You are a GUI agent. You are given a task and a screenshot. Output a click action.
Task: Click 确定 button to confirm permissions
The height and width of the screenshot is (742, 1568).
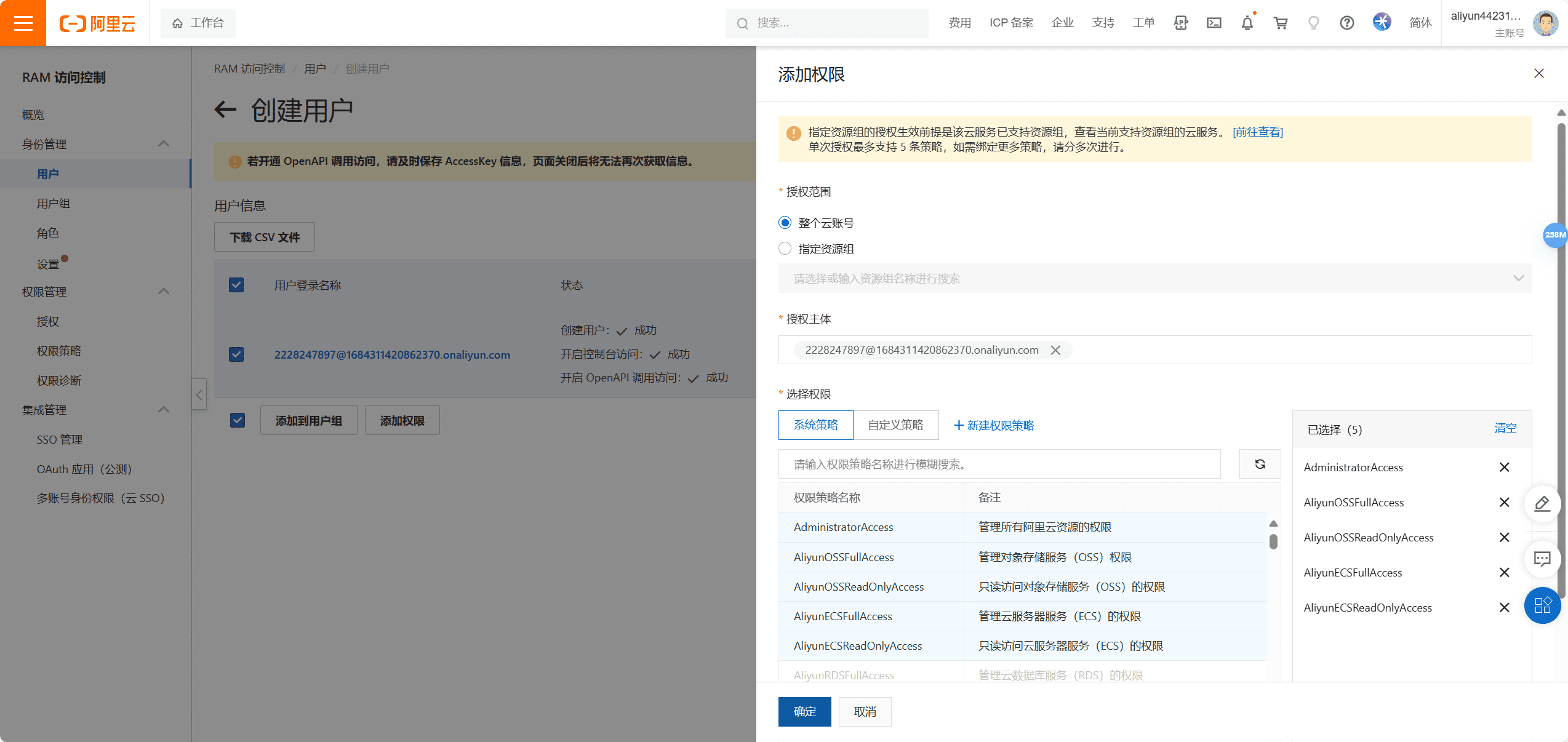(805, 711)
